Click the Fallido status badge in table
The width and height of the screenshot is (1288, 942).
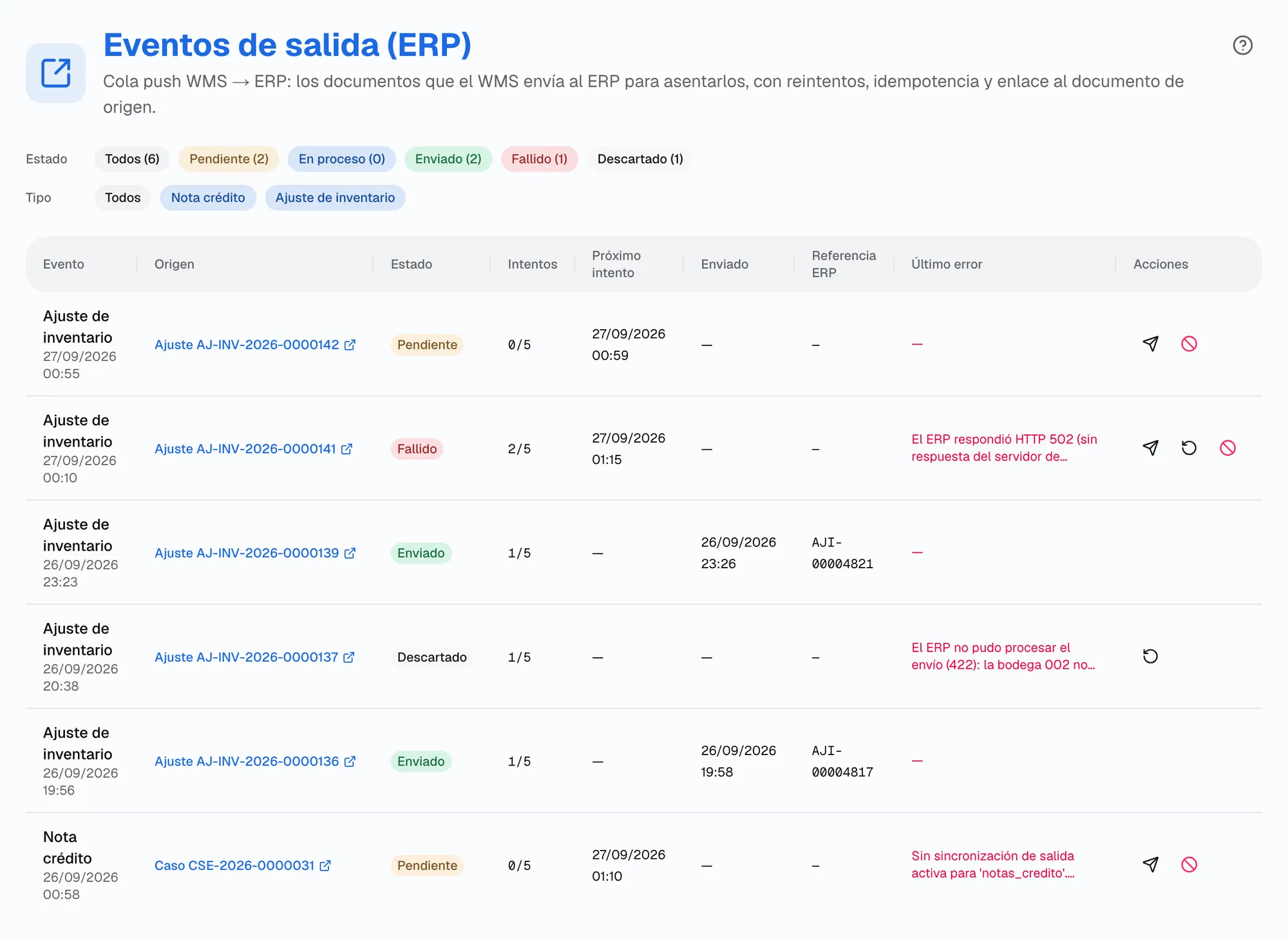tap(417, 449)
